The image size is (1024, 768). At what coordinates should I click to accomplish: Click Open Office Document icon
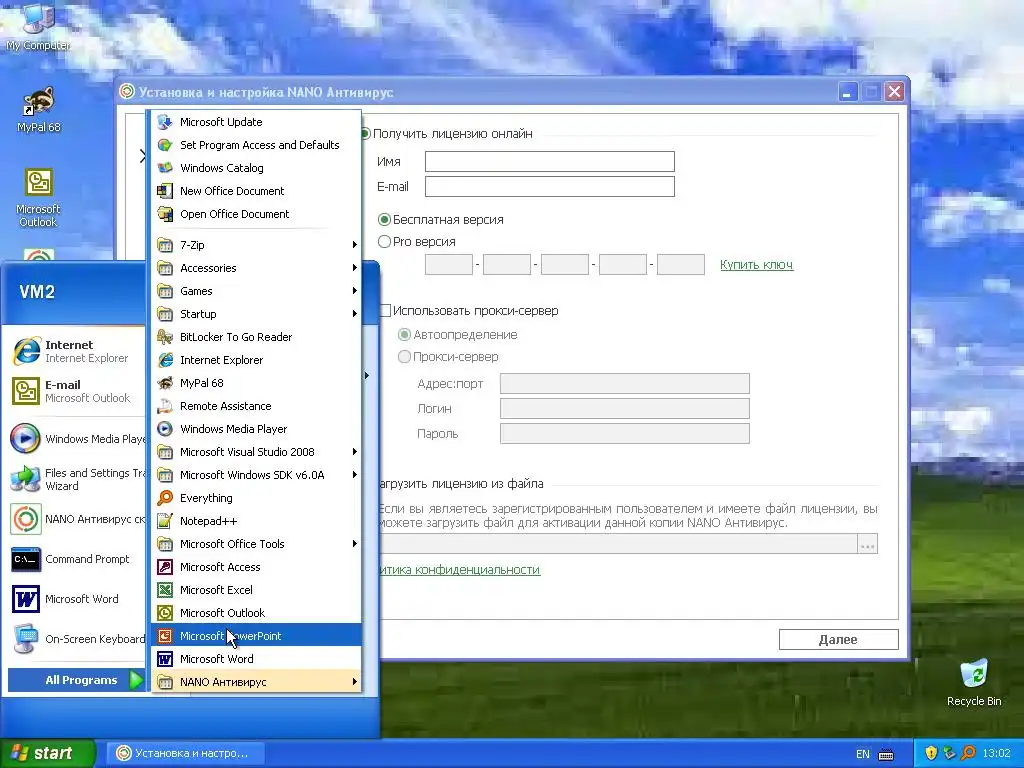tap(165, 214)
